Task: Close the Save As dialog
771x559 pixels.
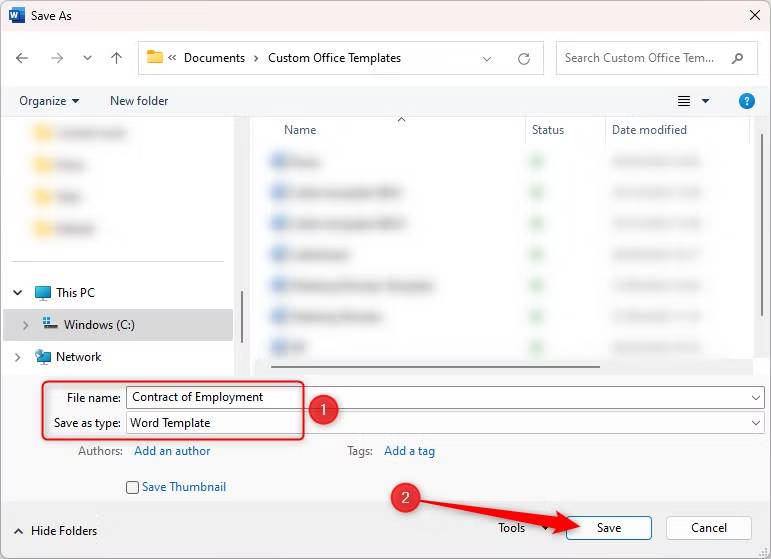Action: (x=755, y=15)
